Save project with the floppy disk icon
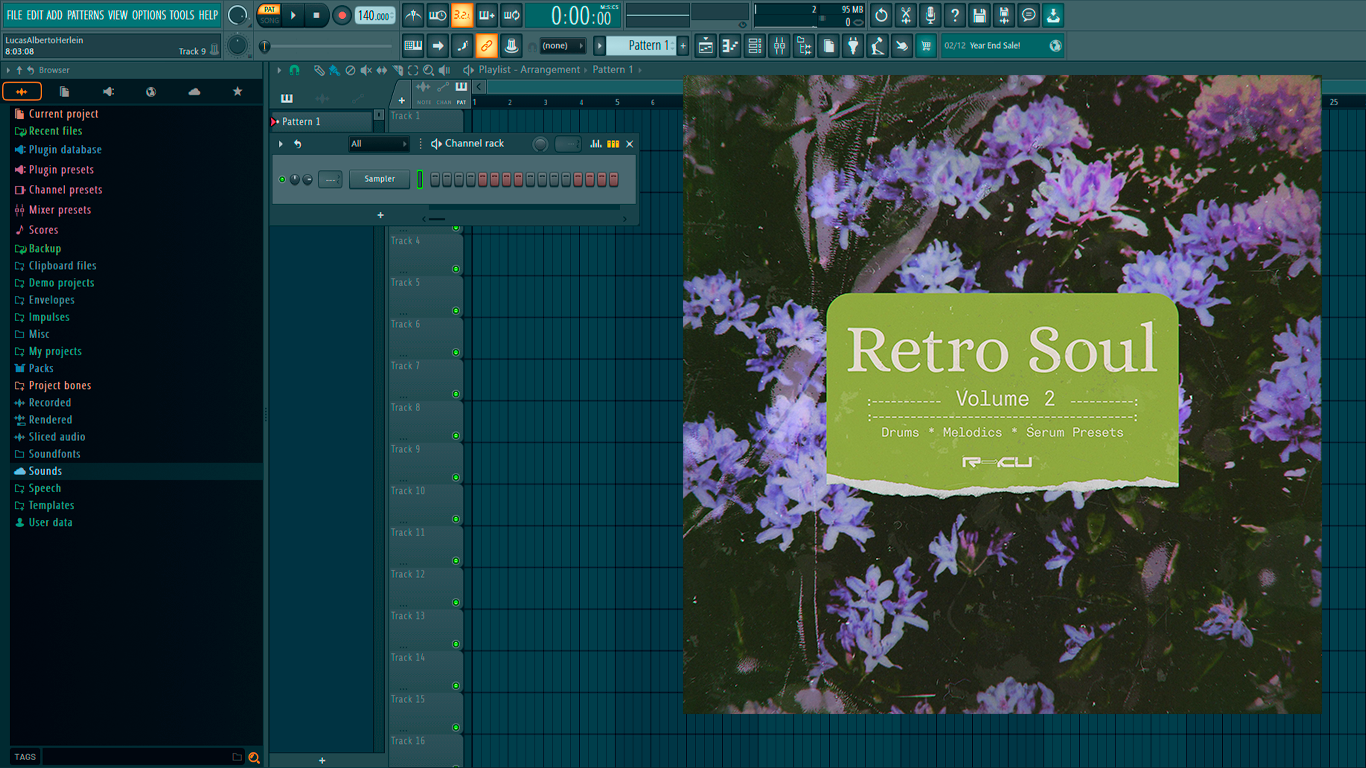 pyautogui.click(x=979, y=15)
